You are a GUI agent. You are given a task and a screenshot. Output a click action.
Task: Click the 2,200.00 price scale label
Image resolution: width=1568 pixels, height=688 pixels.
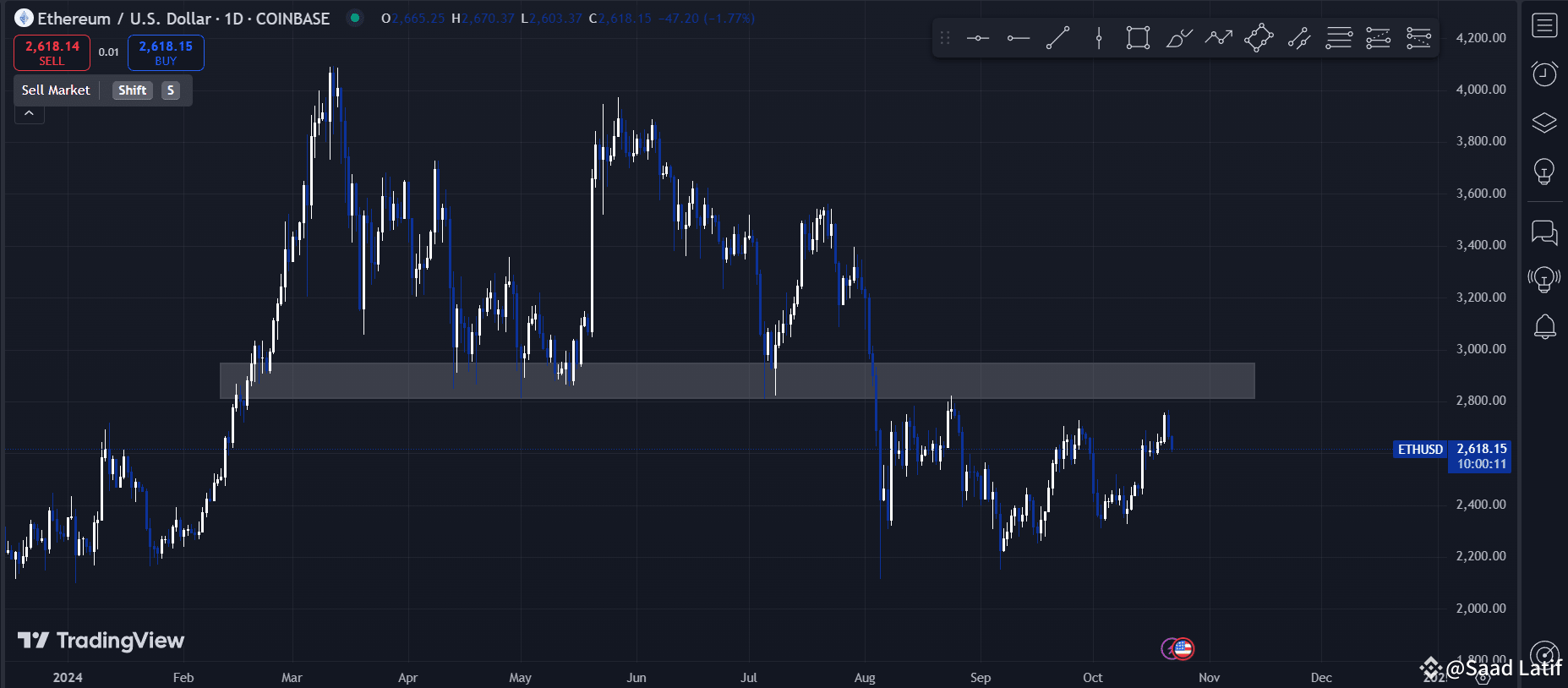[1481, 556]
